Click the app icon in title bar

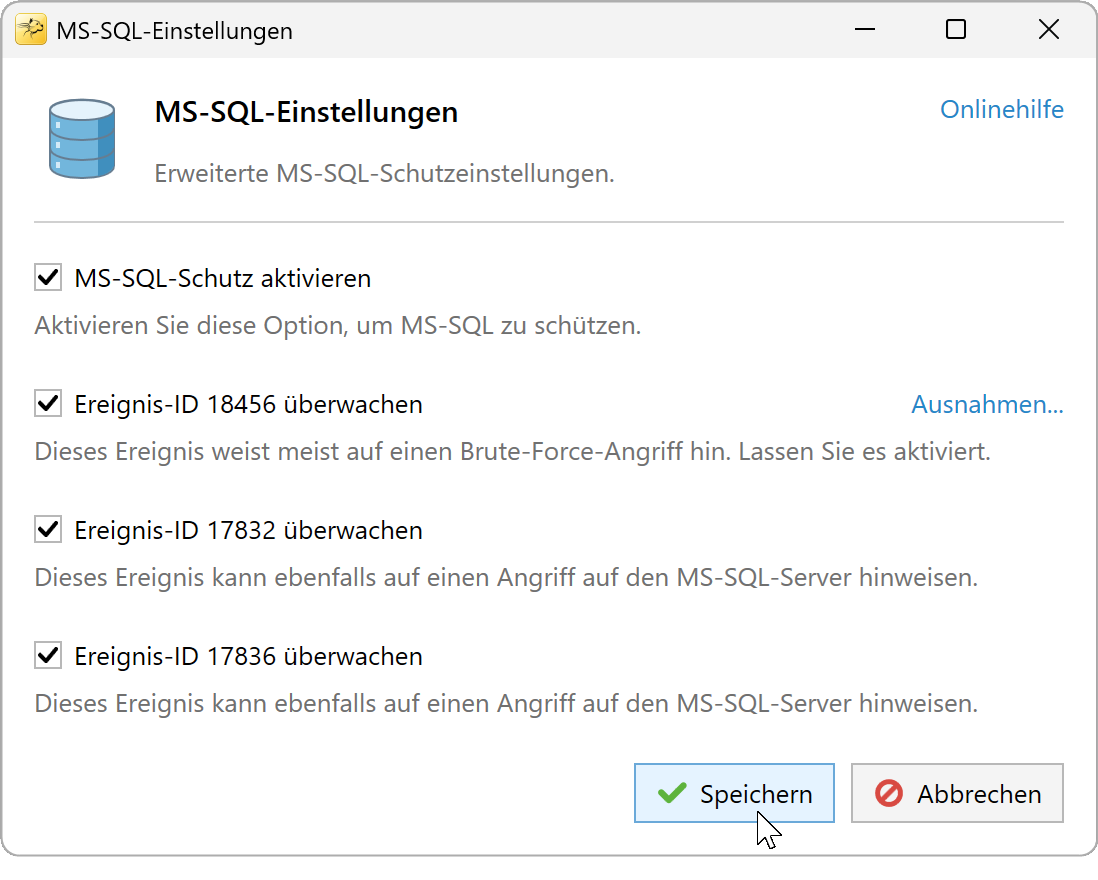31,29
